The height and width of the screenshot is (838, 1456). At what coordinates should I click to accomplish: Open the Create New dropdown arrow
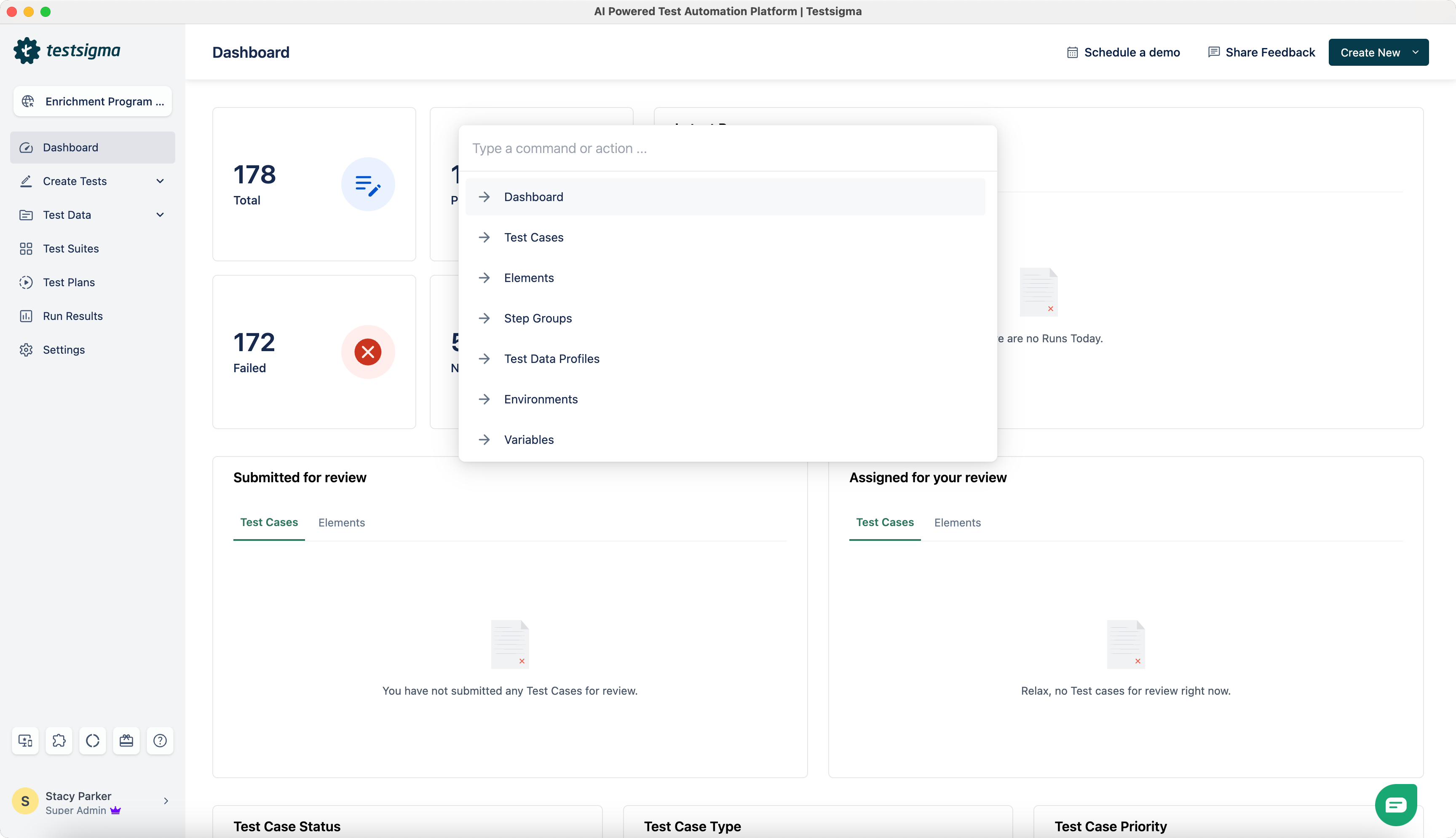(x=1415, y=52)
